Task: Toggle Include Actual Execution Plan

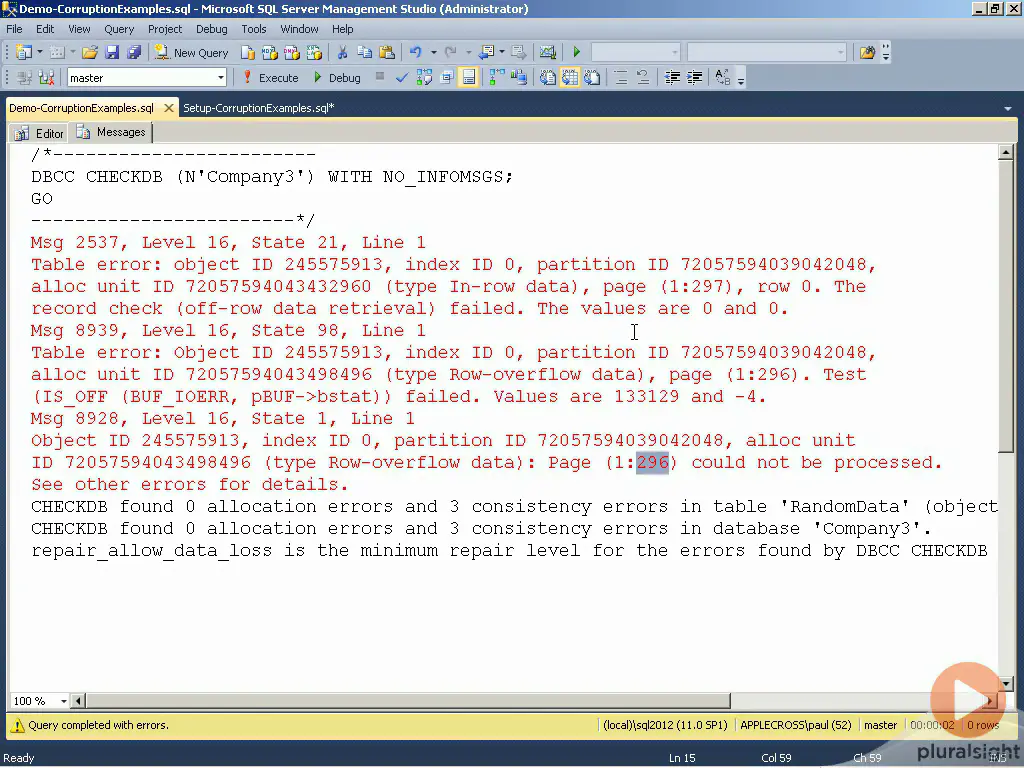Action: pyautogui.click(x=497, y=78)
